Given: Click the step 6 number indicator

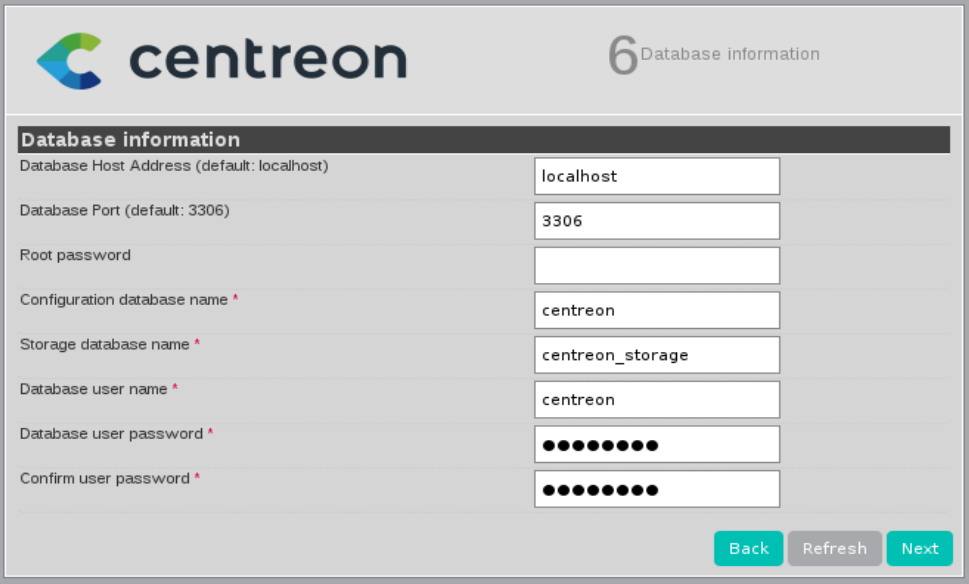Looking at the screenshot, I should [x=622, y=57].
